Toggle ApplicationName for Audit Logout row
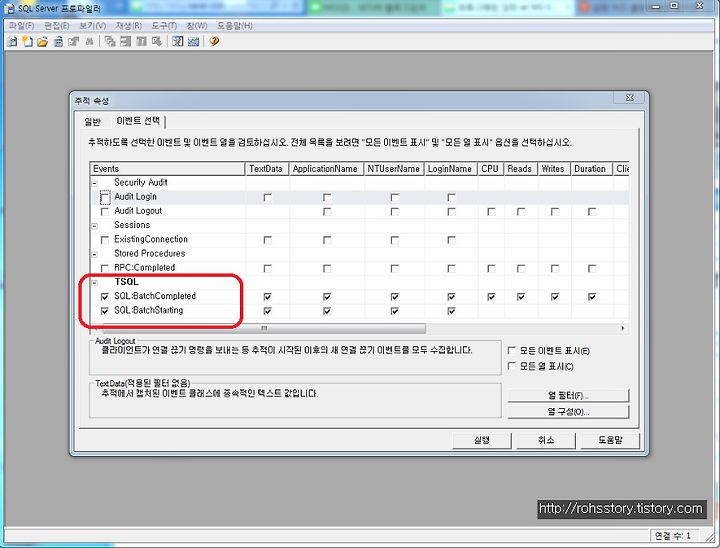Image resolution: width=720 pixels, height=548 pixels. [327, 212]
